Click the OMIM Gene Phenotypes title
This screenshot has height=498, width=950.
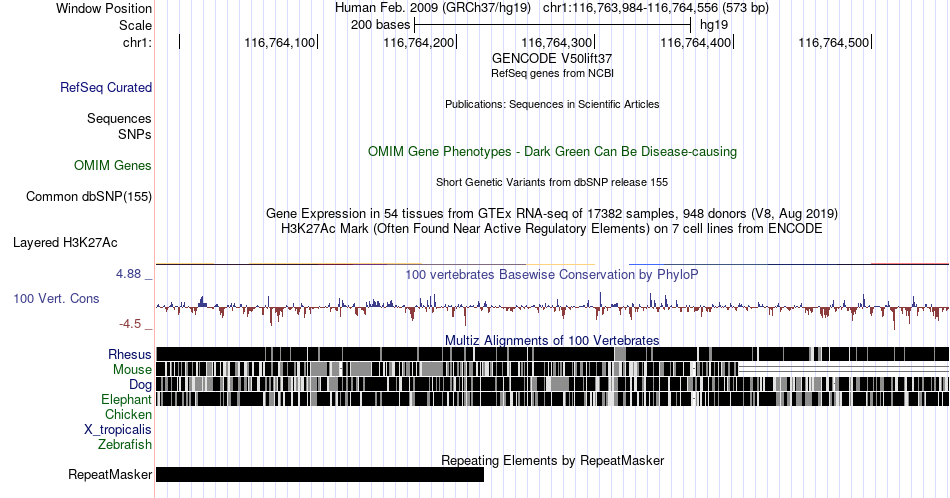[x=552, y=151]
